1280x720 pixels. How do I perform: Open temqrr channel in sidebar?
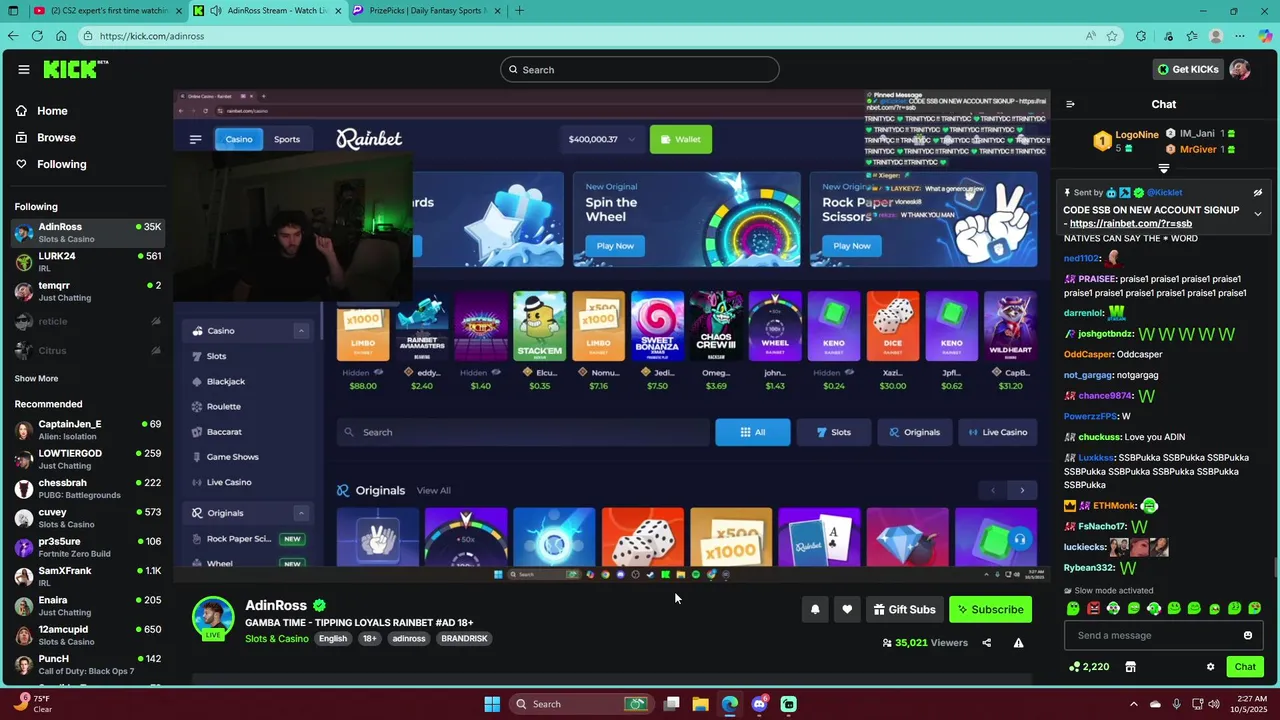pos(88,291)
